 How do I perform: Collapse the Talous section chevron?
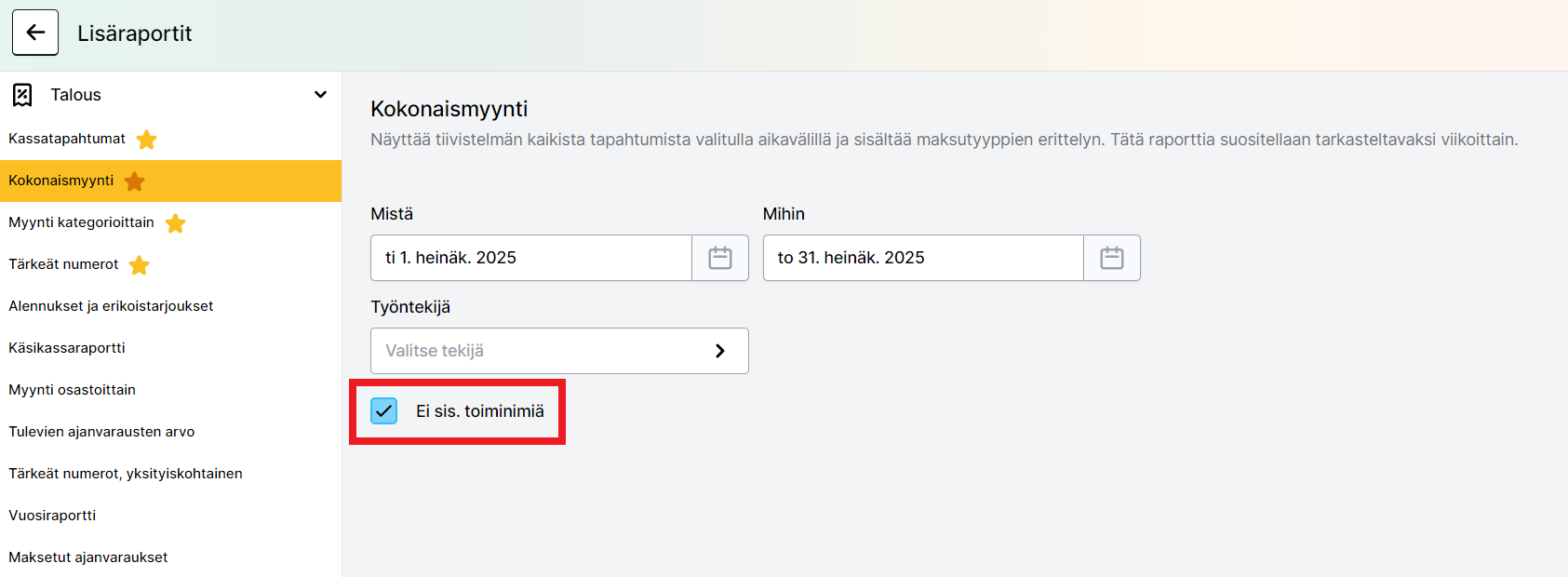point(320,95)
